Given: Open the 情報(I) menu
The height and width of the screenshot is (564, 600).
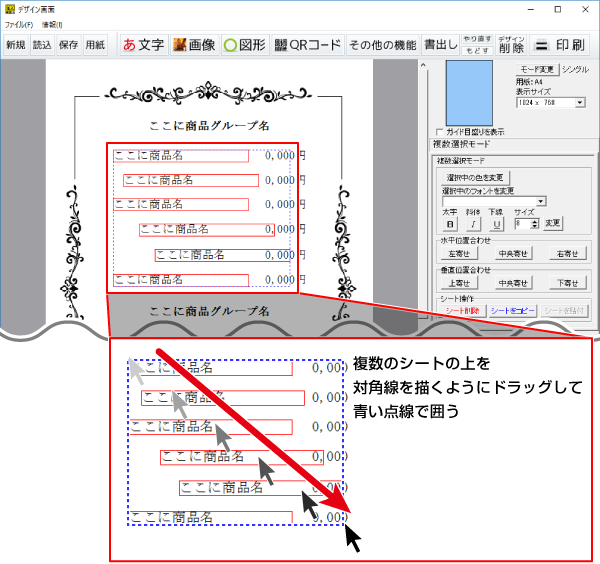Looking at the screenshot, I should pyautogui.click(x=52, y=23).
